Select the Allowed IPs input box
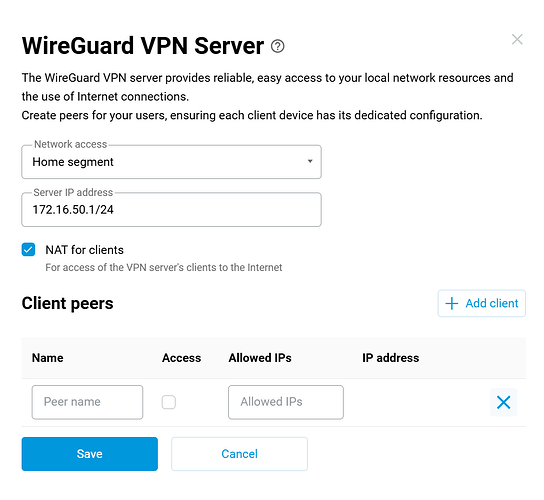Screen dimensions: 544x500 (x=286, y=402)
